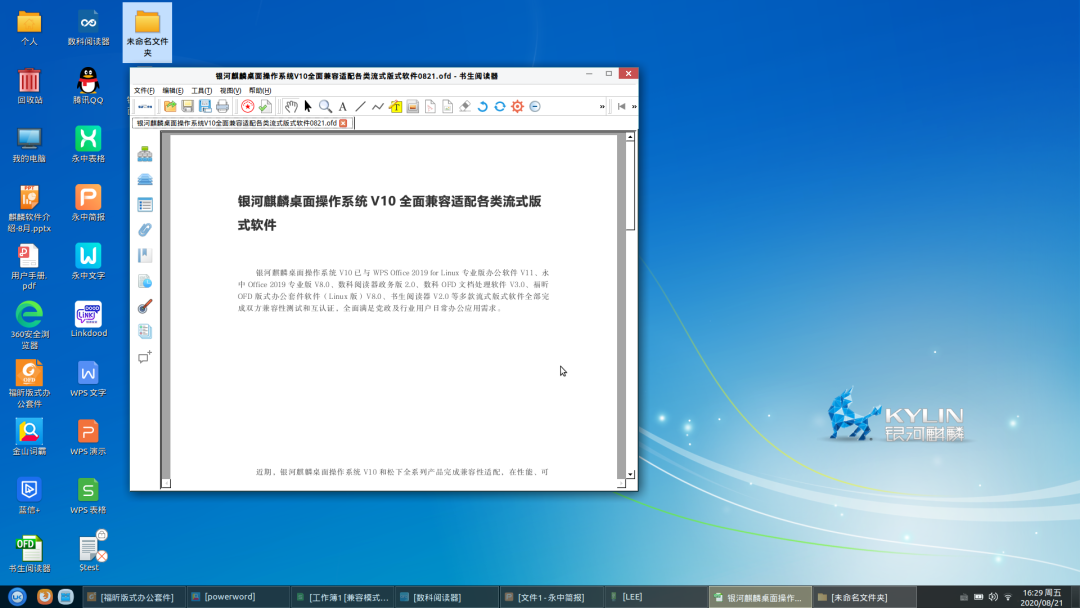Open the document outline panel
1080x608 pixels.
pyautogui.click(x=146, y=203)
